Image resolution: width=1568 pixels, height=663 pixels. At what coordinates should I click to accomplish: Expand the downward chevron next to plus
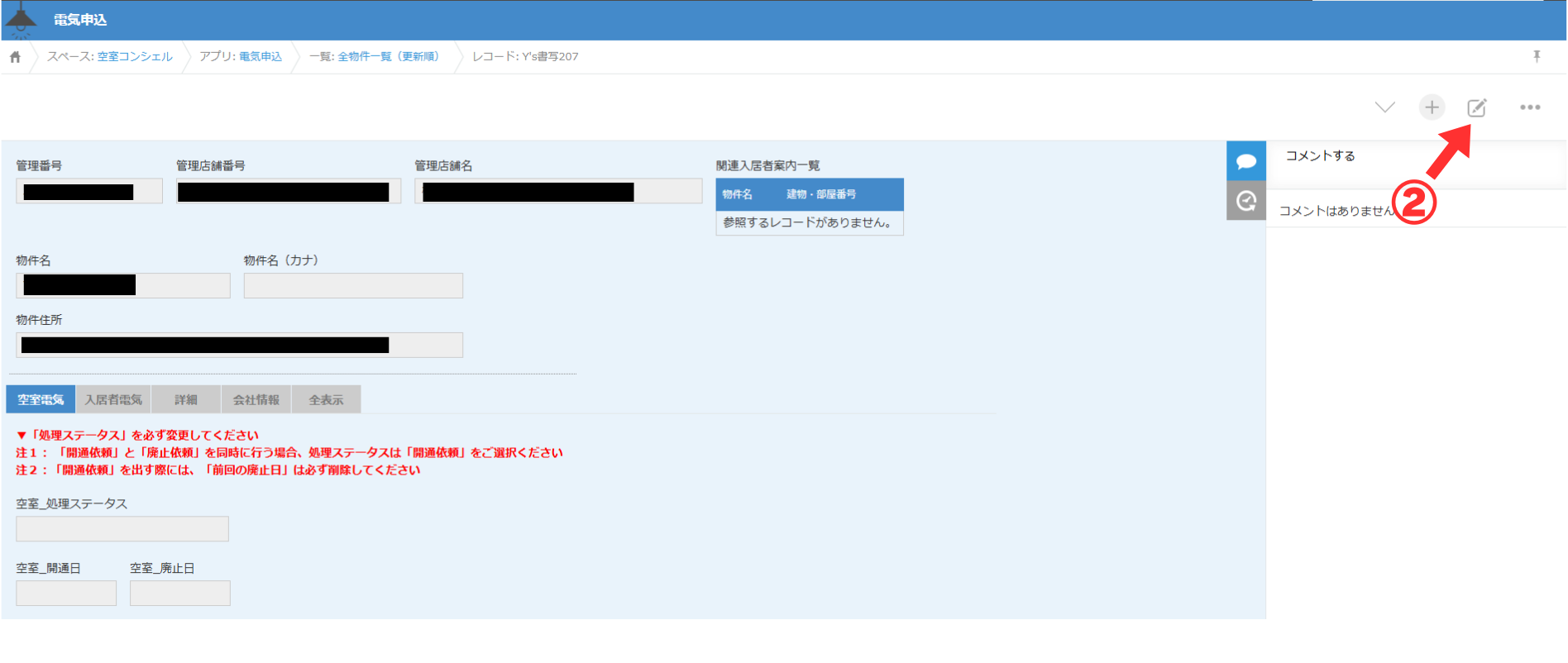coord(1384,107)
